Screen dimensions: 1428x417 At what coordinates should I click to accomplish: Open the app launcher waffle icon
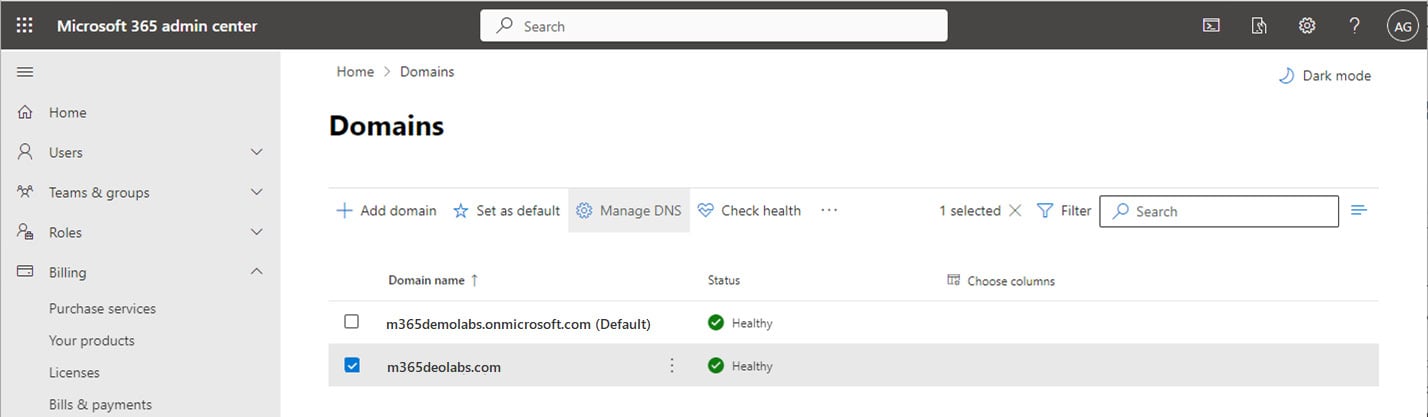click(25, 26)
